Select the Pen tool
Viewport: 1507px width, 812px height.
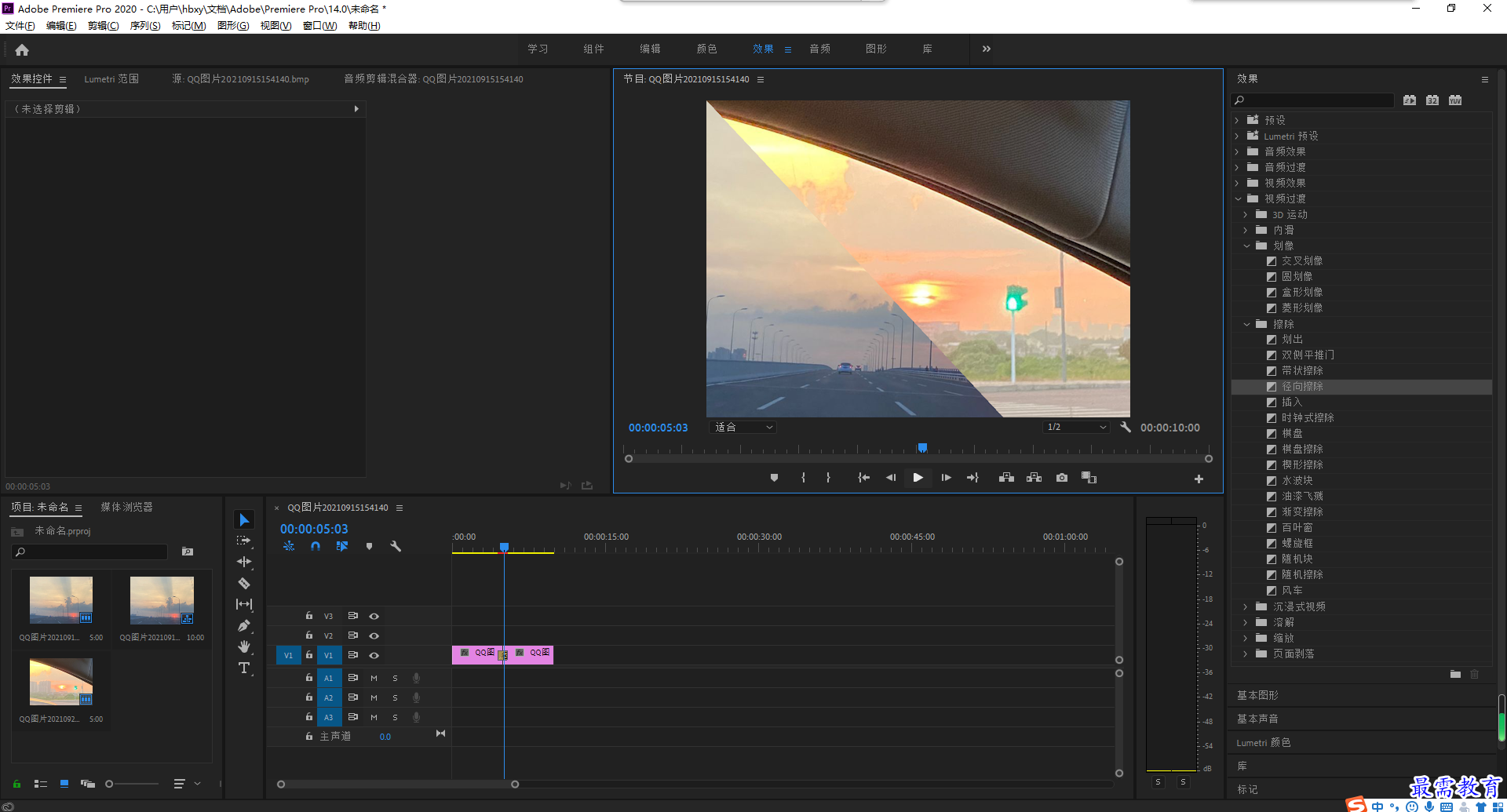tap(244, 625)
